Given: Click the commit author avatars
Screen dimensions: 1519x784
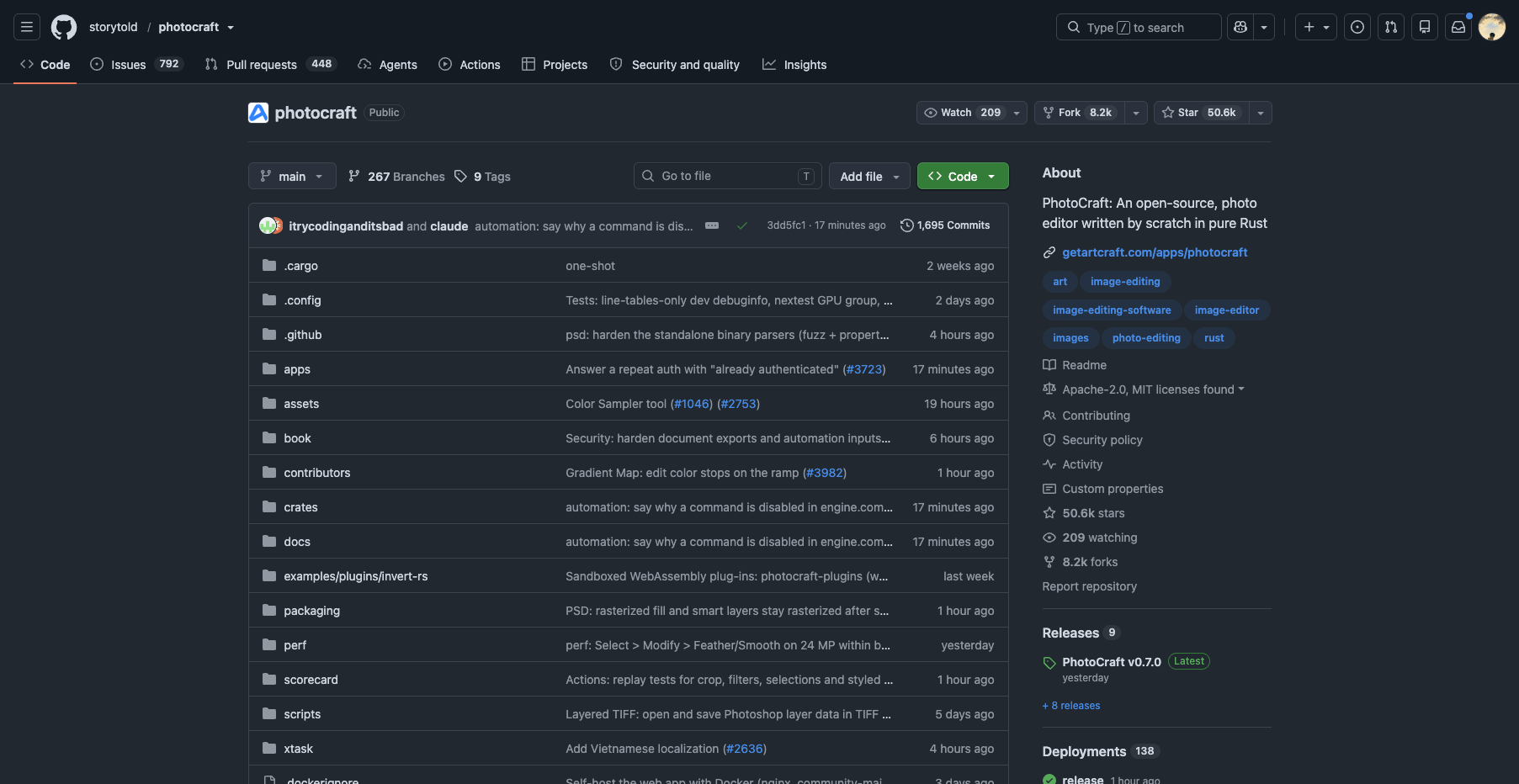Looking at the screenshot, I should [x=271, y=225].
